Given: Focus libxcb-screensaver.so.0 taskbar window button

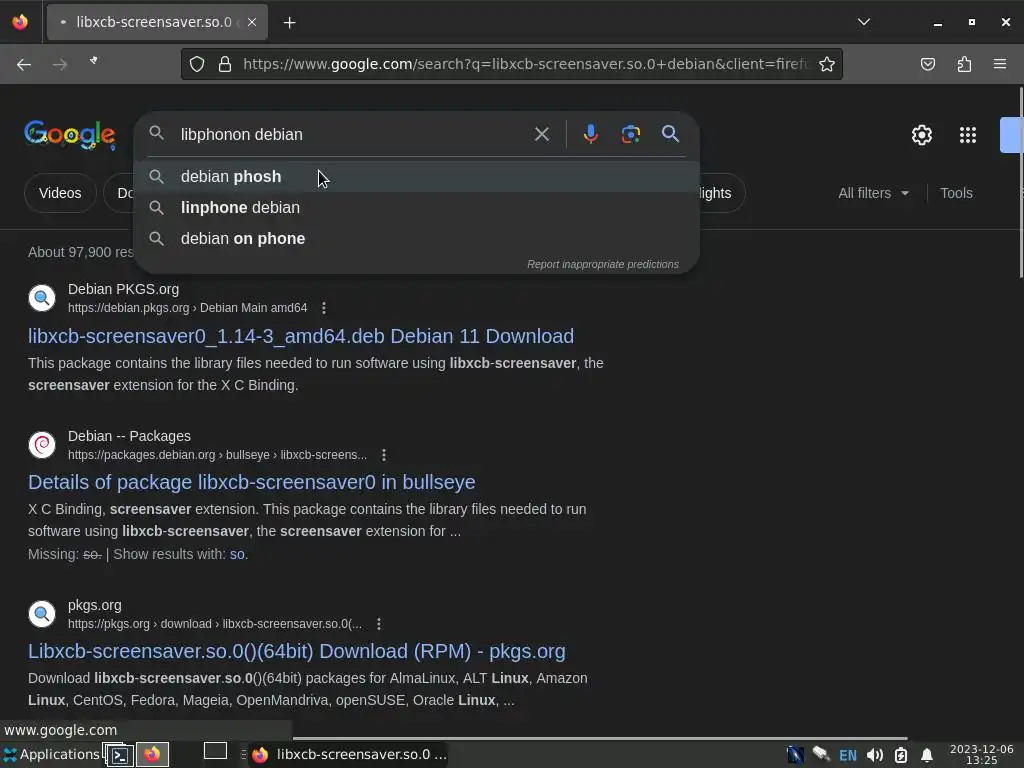Looking at the screenshot, I should point(348,755).
